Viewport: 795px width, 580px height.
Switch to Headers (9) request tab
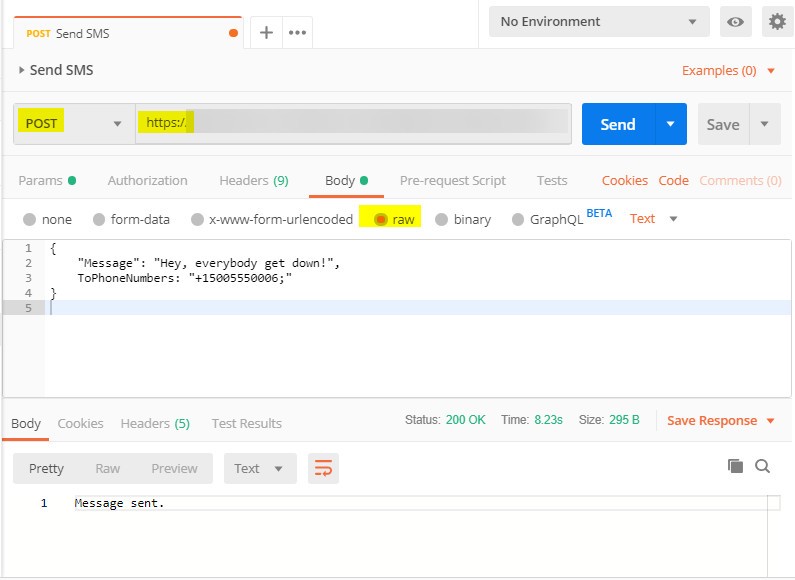[x=254, y=180]
